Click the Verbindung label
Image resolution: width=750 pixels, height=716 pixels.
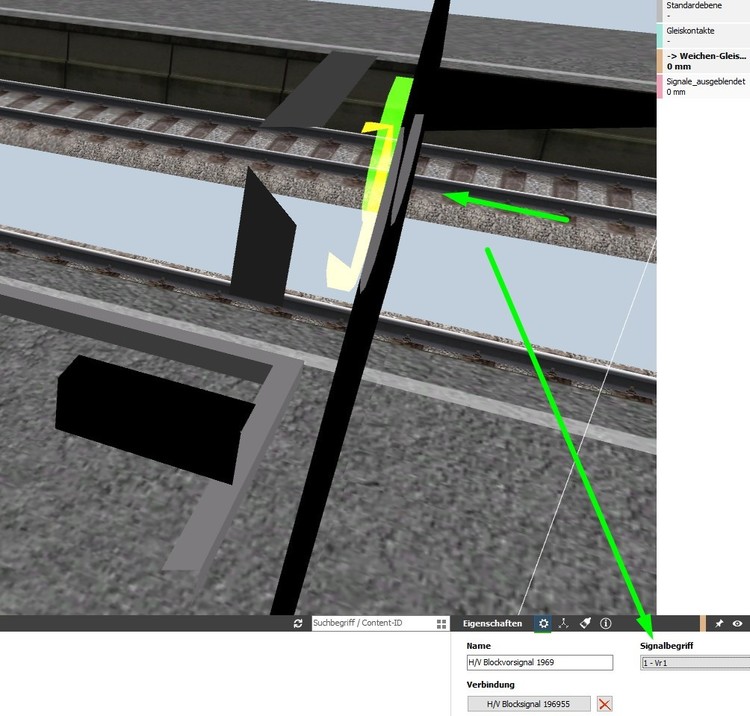(x=490, y=684)
